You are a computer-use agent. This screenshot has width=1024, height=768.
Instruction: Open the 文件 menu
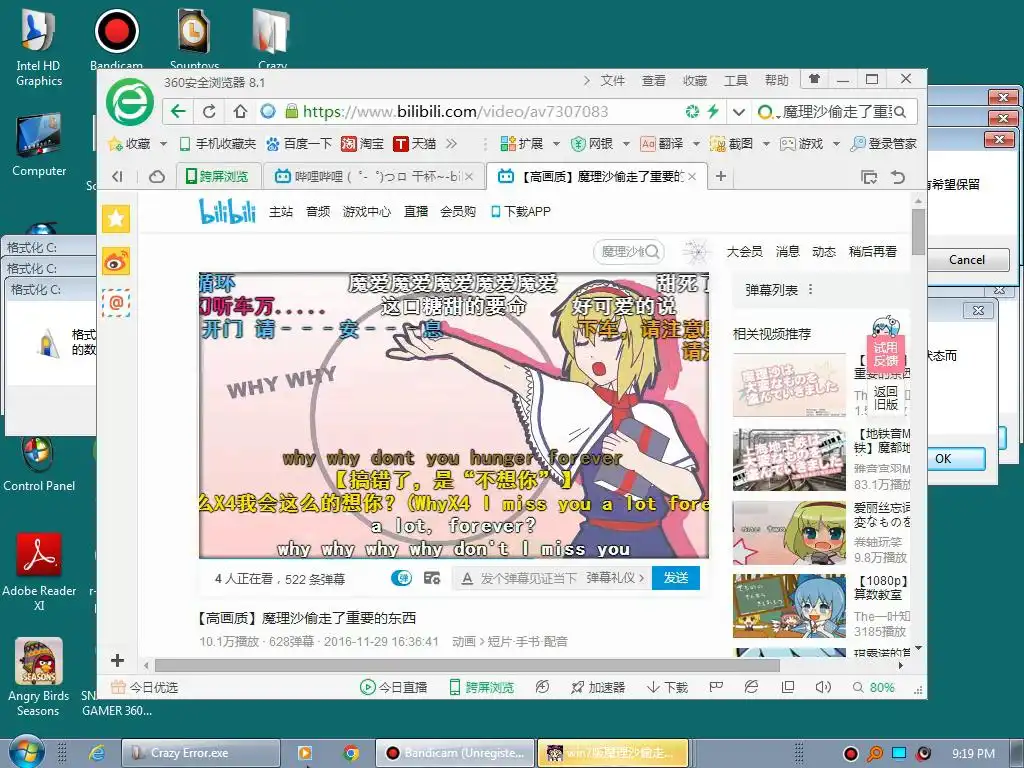coord(613,80)
